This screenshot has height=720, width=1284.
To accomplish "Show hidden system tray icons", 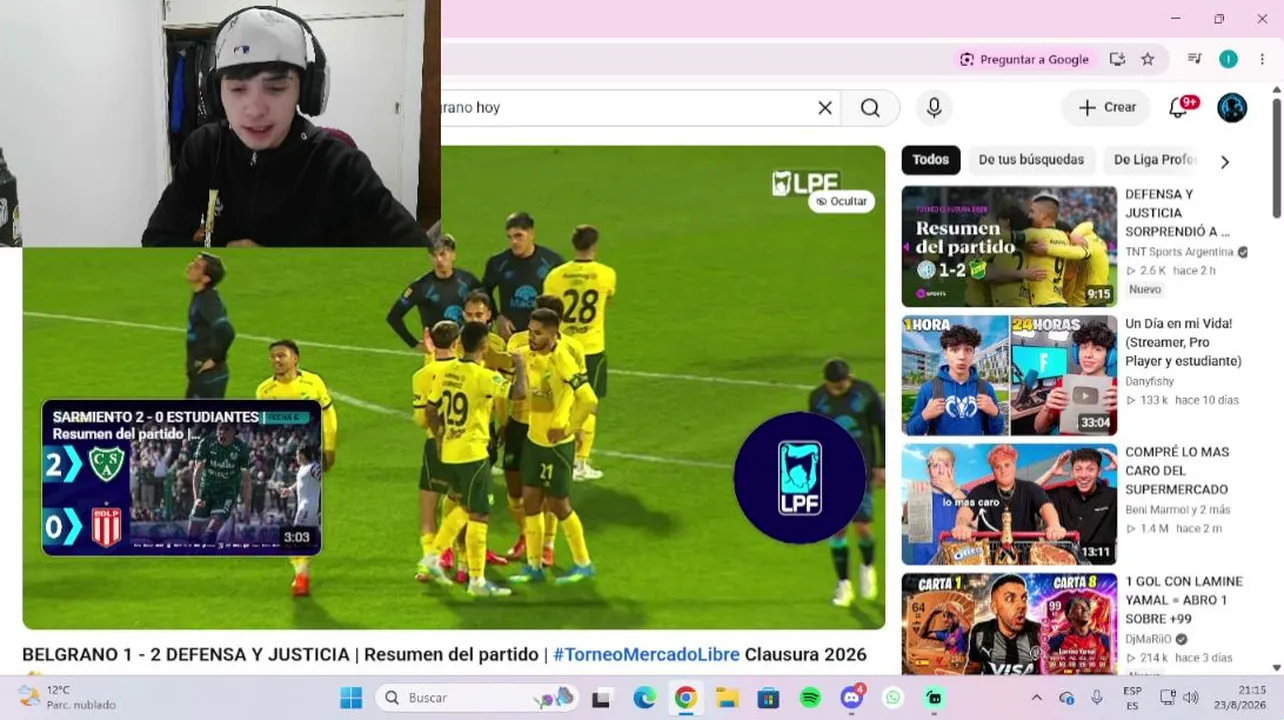I will coord(1036,698).
